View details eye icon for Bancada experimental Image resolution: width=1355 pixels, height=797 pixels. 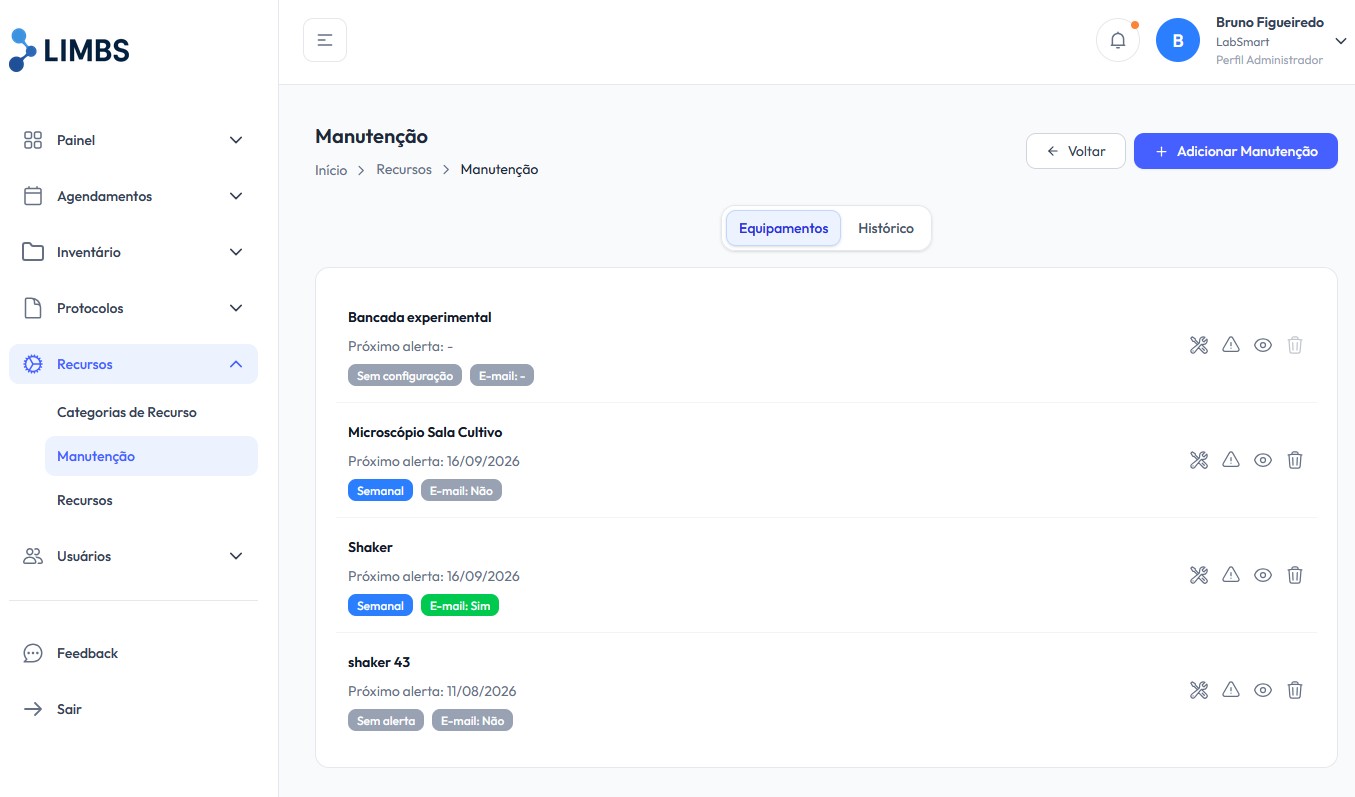point(1263,345)
